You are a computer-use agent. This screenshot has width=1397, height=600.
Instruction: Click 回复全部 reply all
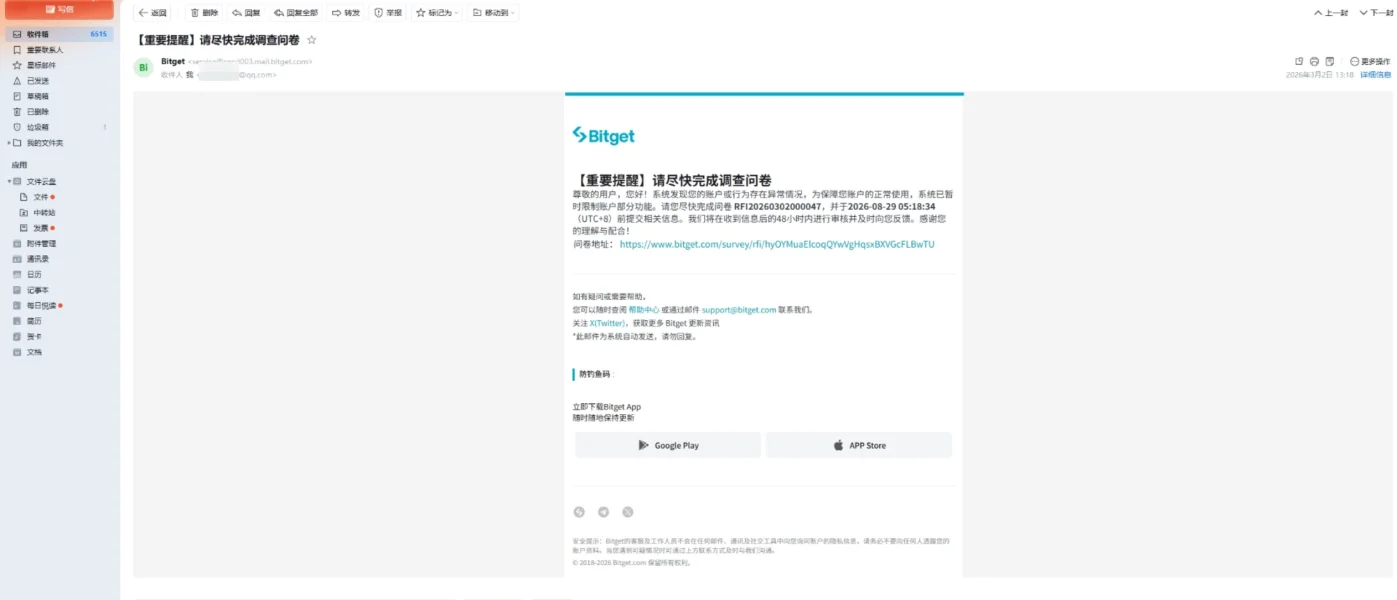296,13
